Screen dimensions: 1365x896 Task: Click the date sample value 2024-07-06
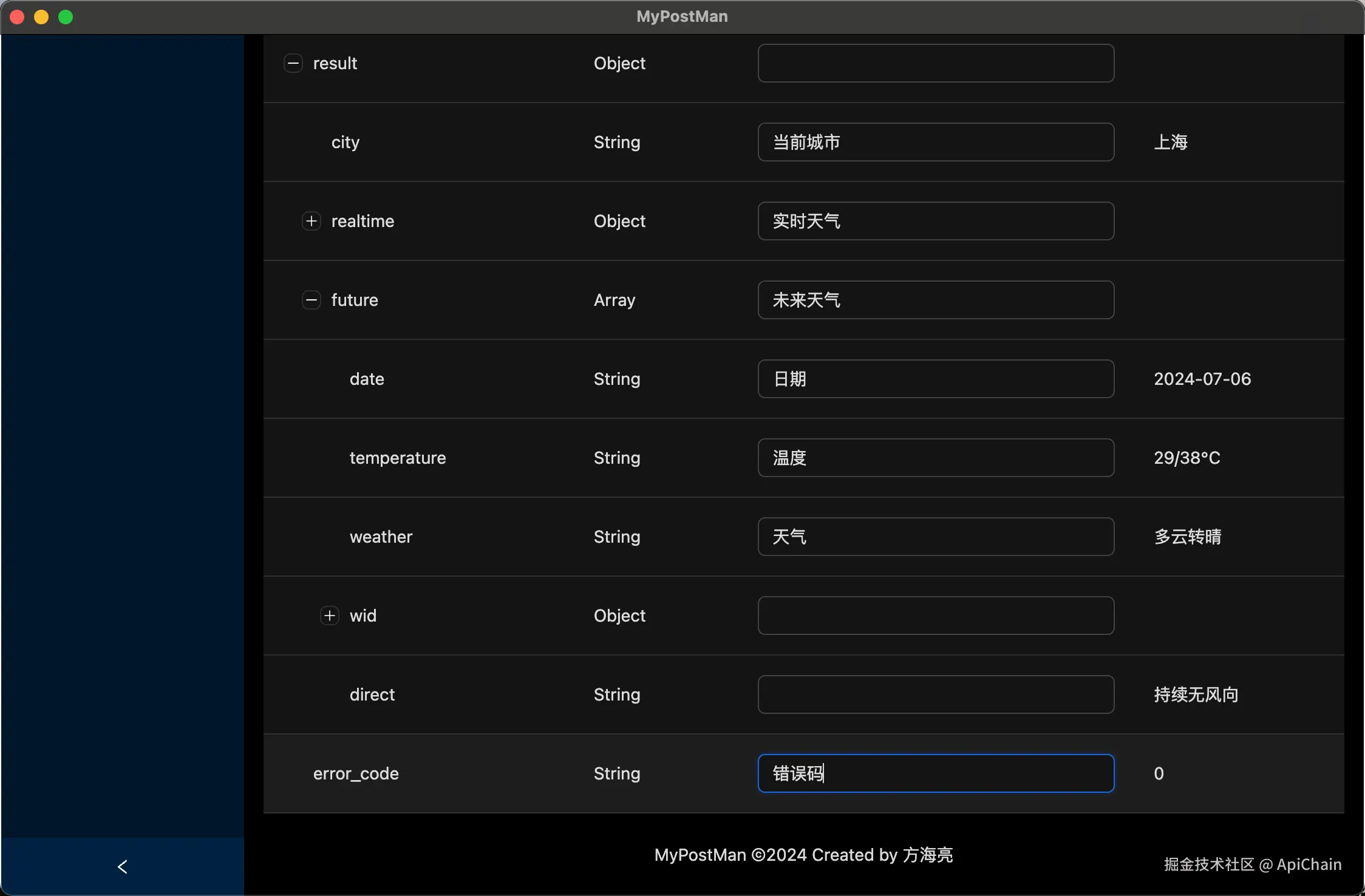coord(1202,379)
